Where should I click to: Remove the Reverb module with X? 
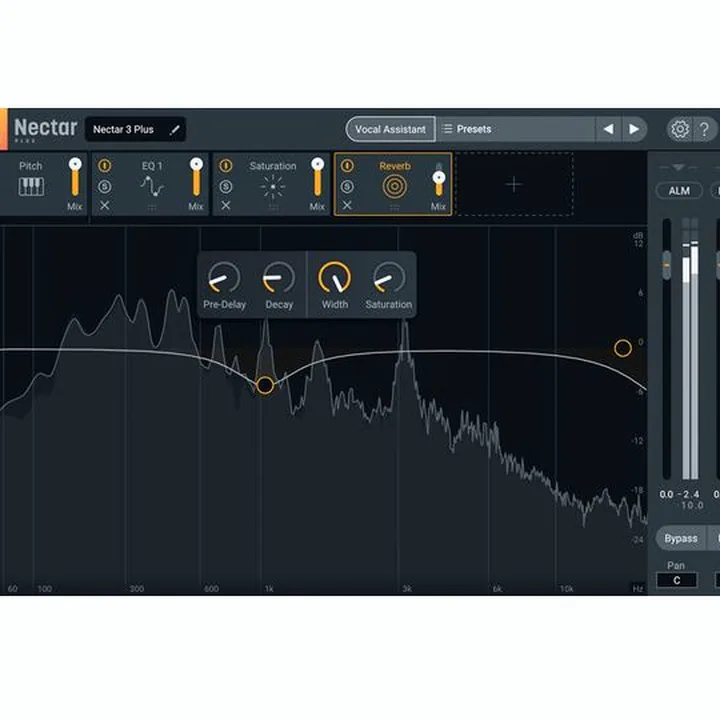347,205
